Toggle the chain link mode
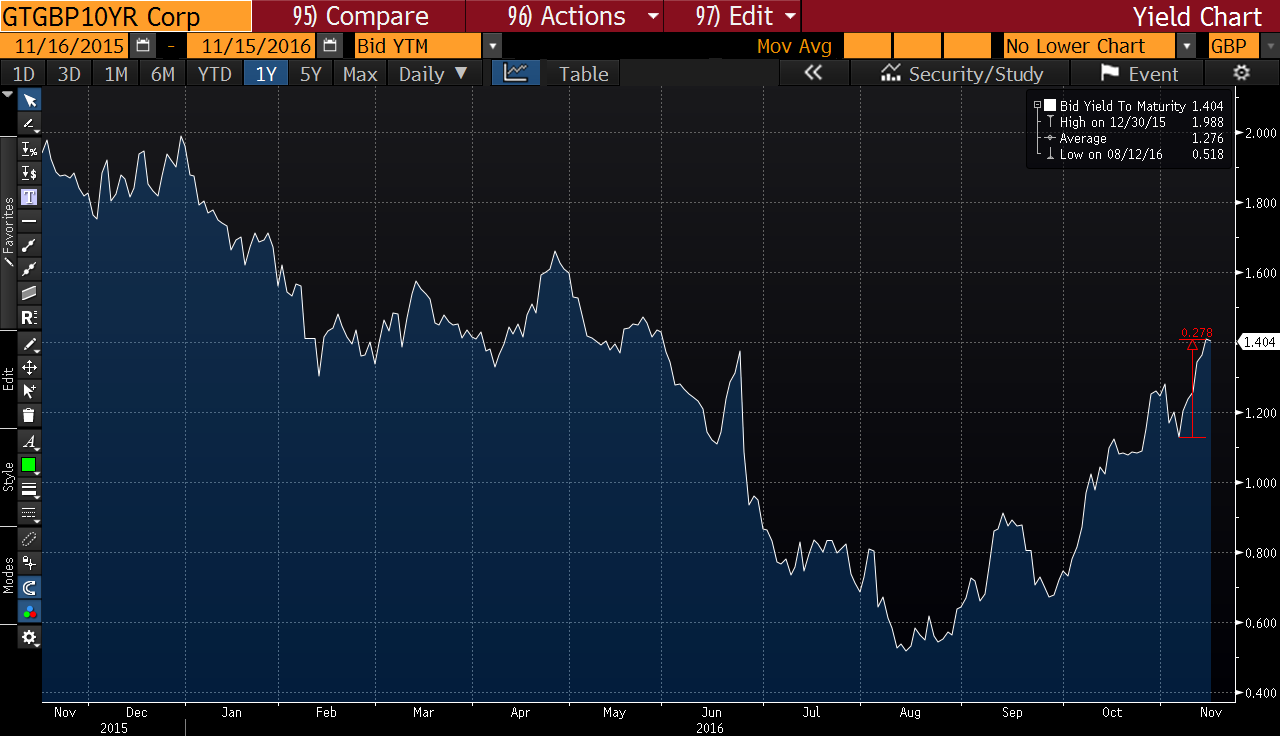This screenshot has height=736, width=1280. [x=30, y=539]
